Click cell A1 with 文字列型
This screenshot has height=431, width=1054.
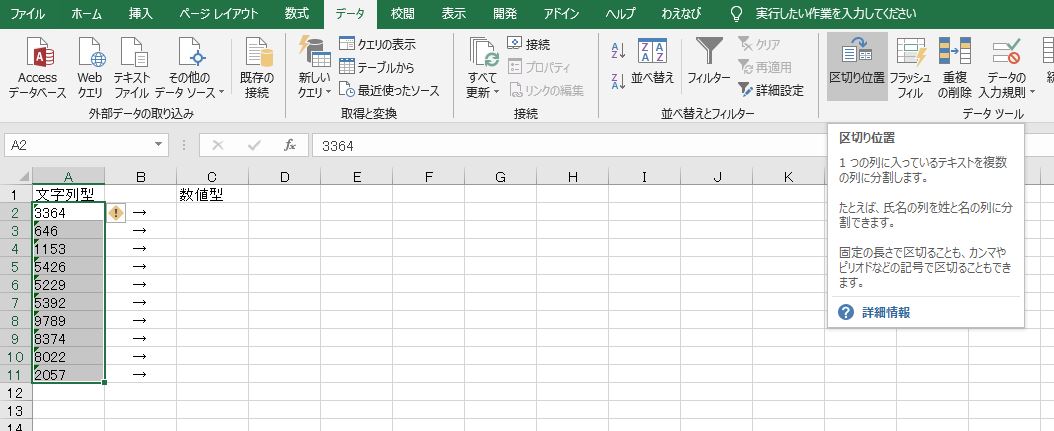coord(69,195)
